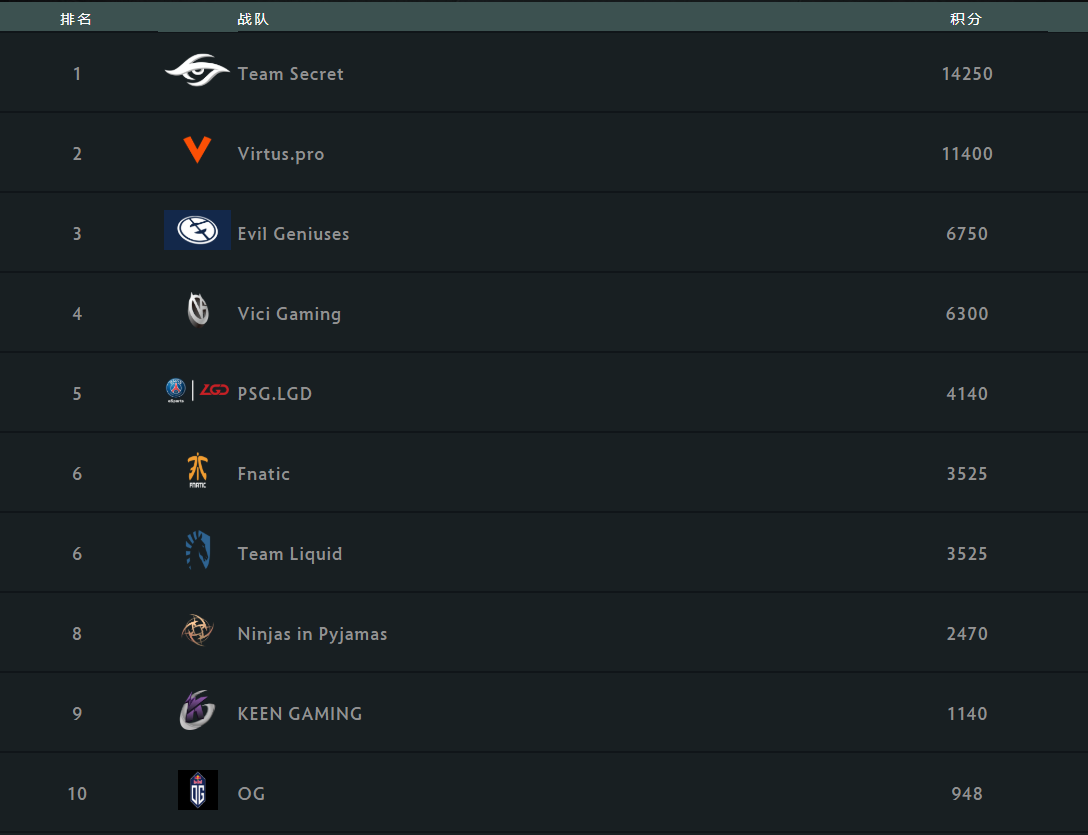Viewport: 1088px width, 835px height.
Task: Click the blue Team Liquid horse logo
Action: (x=198, y=550)
